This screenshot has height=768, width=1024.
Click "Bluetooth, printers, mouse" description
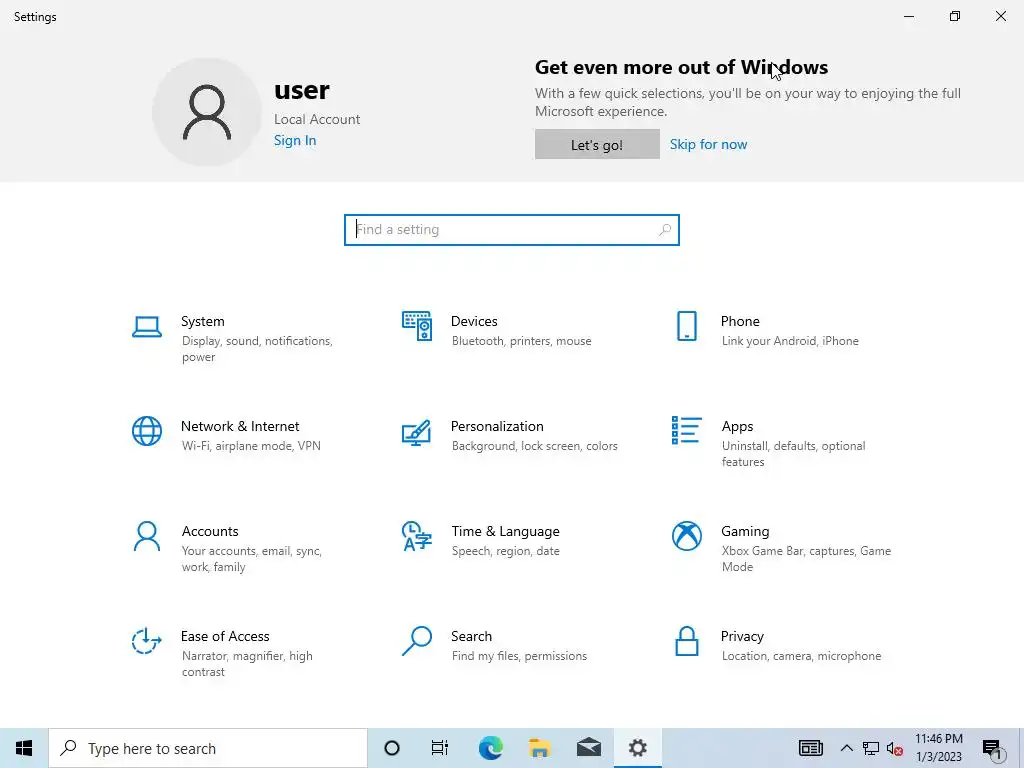[521, 341]
